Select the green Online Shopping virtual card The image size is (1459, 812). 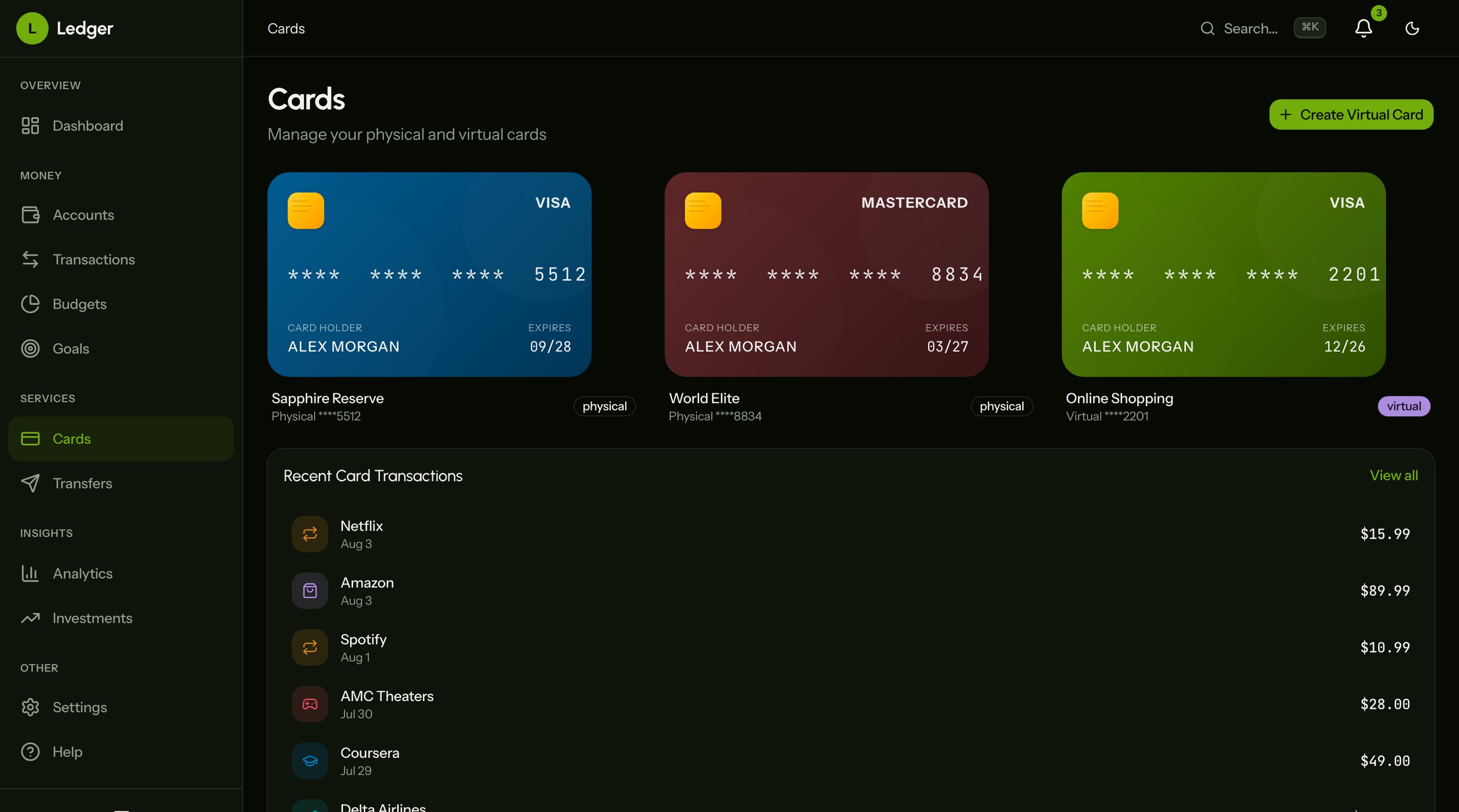click(x=1223, y=274)
